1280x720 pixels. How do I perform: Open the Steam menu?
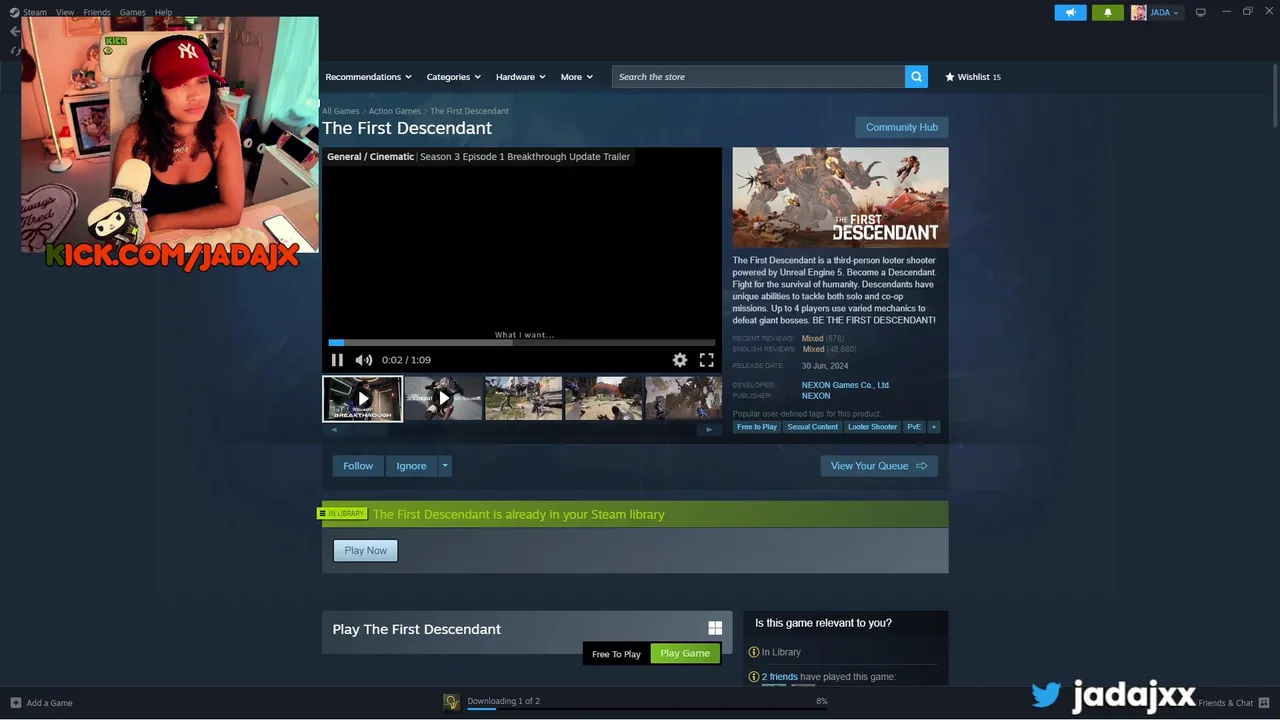coord(34,12)
